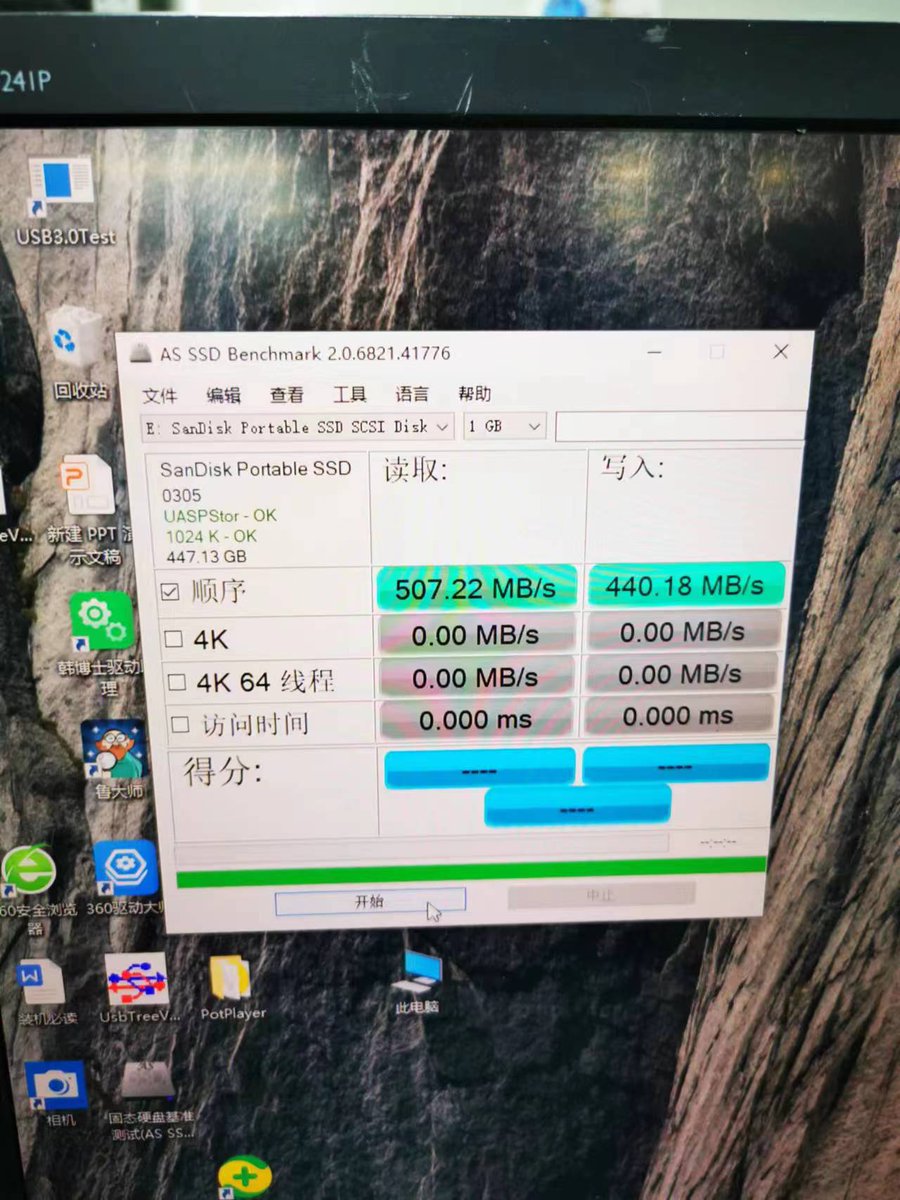Click the AS SSD Benchmark title bar icon

click(x=142, y=354)
